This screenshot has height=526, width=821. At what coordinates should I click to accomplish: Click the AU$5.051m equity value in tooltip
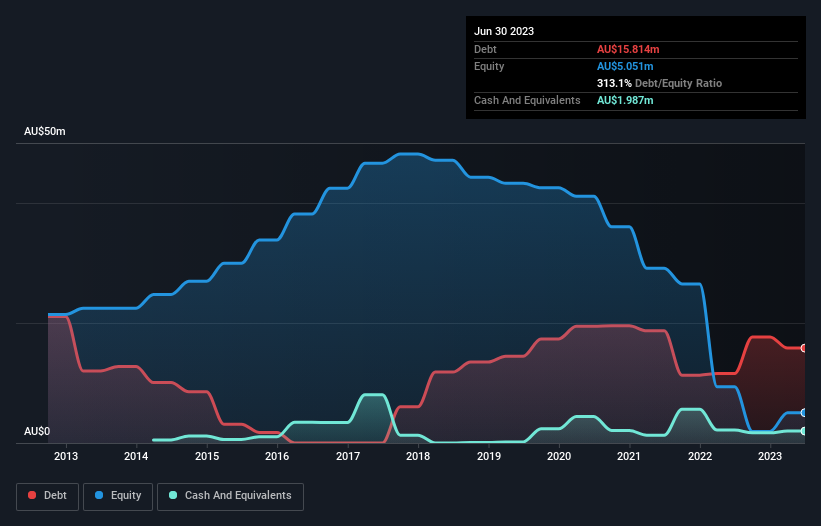click(x=625, y=66)
